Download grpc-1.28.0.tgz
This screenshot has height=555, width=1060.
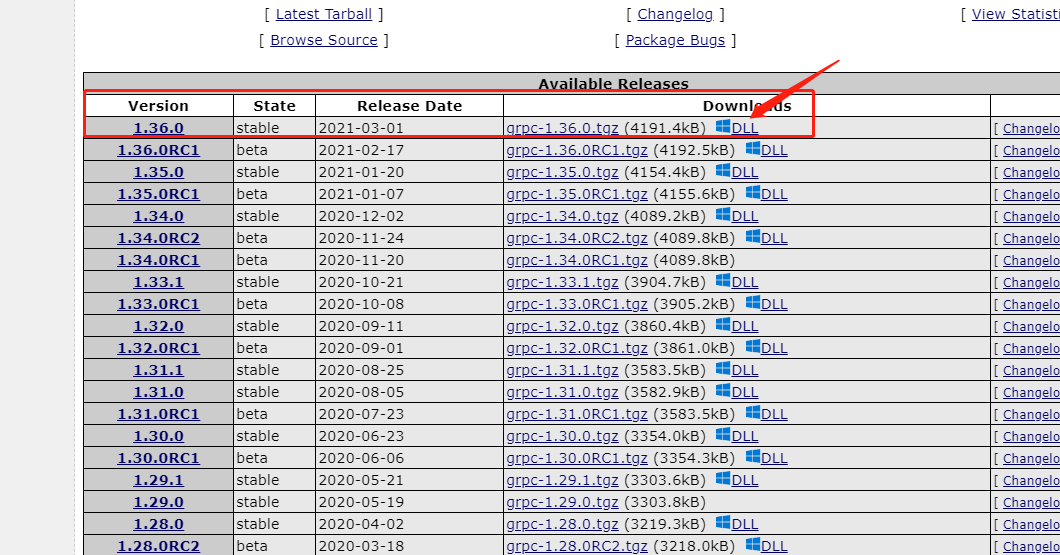click(x=562, y=524)
